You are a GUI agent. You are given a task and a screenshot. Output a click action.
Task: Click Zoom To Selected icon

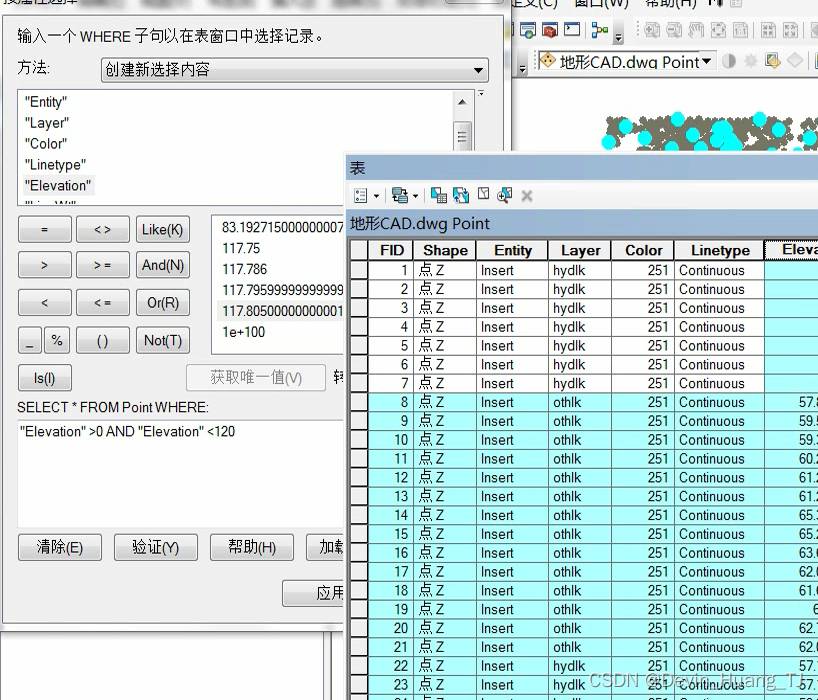pyautogui.click(x=504, y=195)
